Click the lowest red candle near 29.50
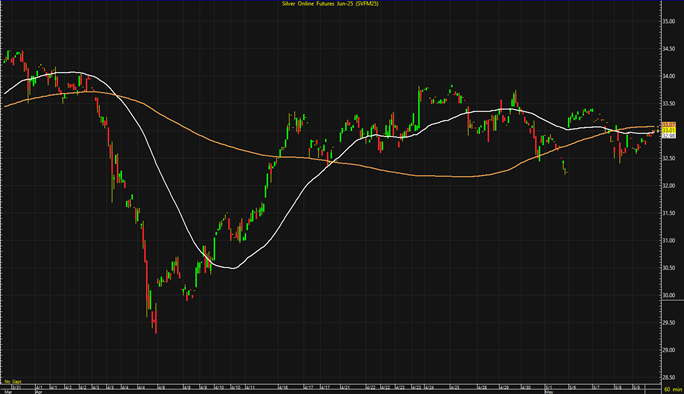 tap(156, 319)
